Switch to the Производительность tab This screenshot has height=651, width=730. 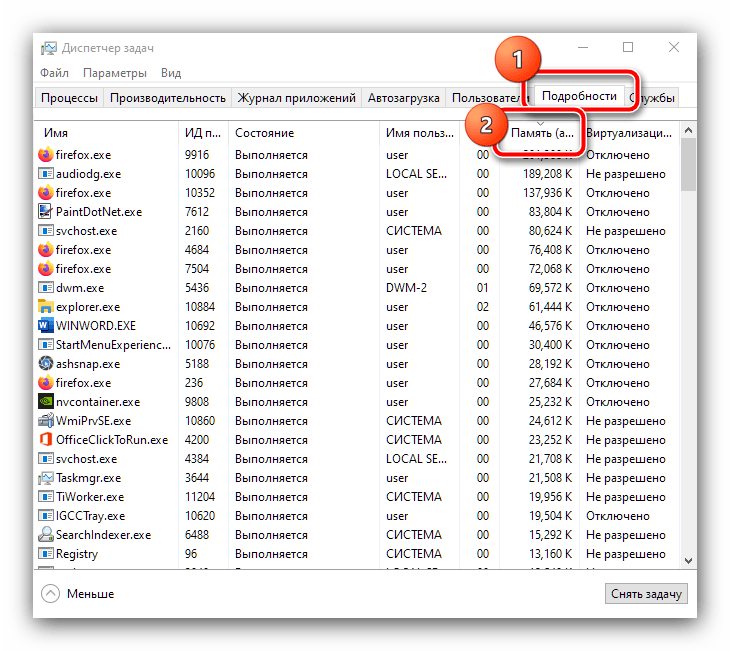[x=168, y=98]
